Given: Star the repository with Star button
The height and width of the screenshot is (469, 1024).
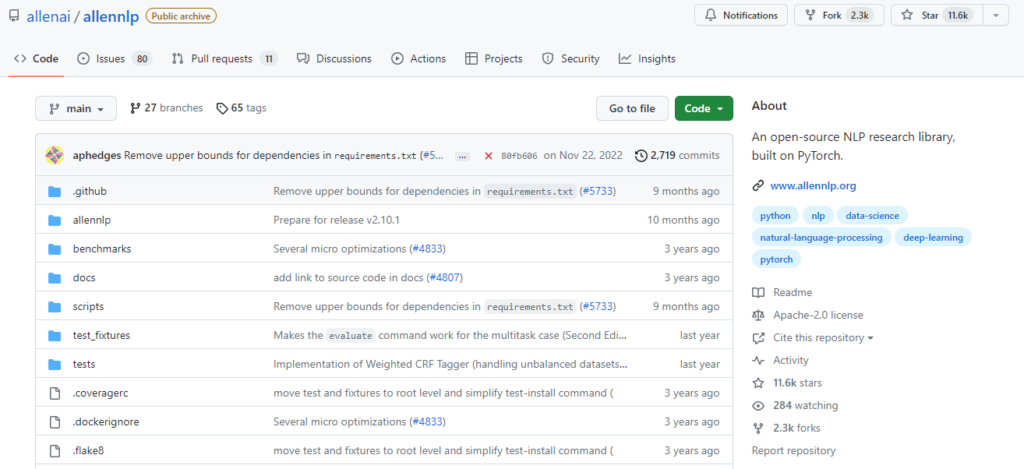Looking at the screenshot, I should coord(936,15).
